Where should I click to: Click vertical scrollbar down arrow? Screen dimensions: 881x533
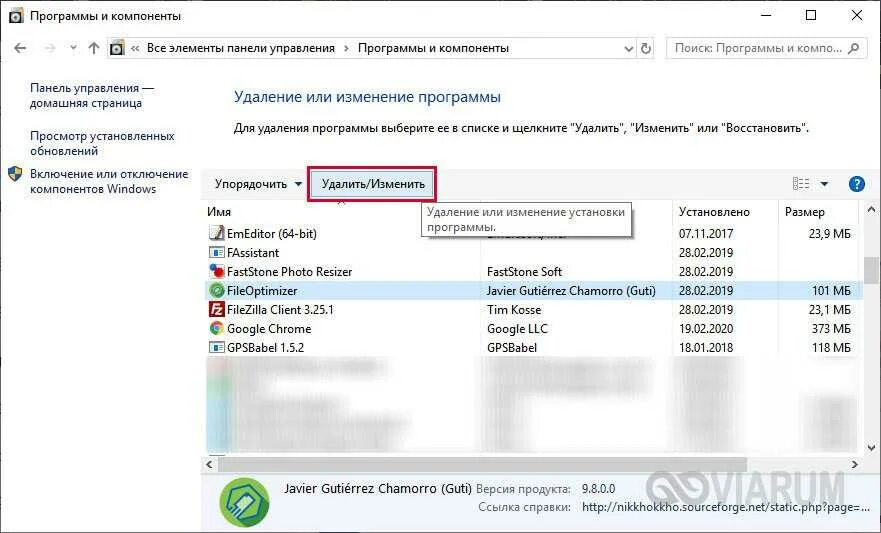(x=871, y=448)
